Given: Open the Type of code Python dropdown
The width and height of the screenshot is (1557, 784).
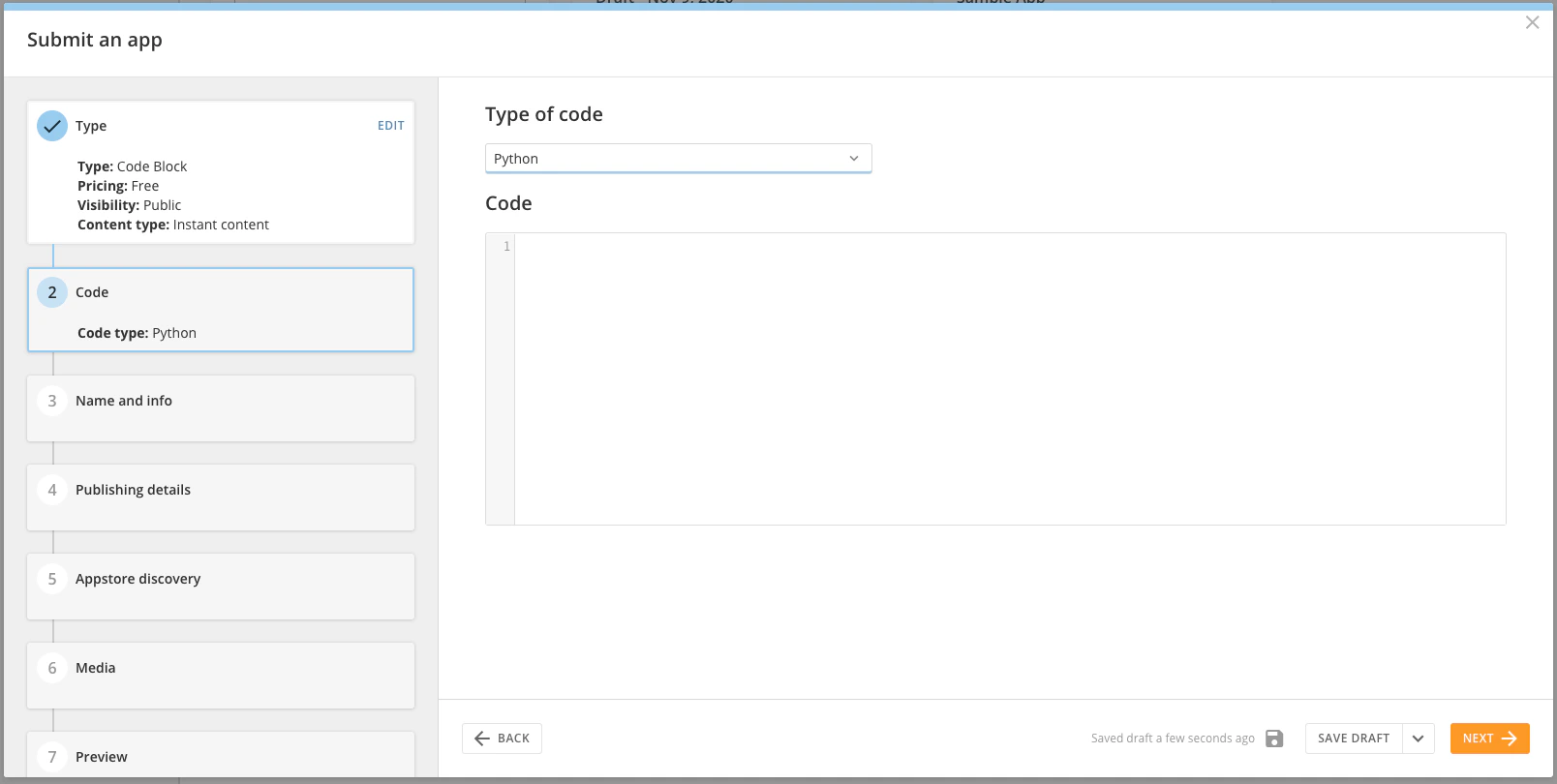Looking at the screenshot, I should tap(678, 159).
